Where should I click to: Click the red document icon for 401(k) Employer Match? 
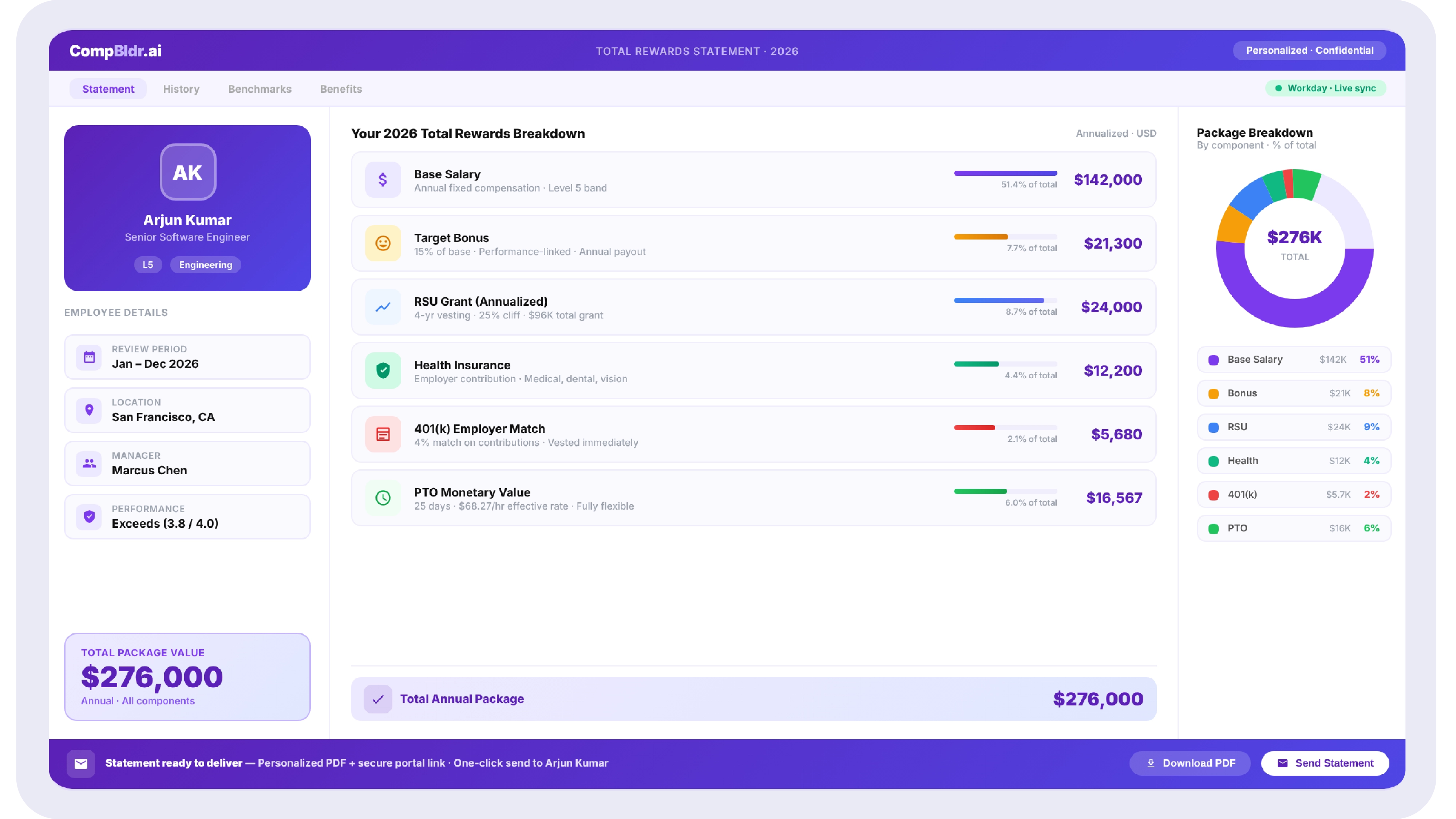pos(383,434)
